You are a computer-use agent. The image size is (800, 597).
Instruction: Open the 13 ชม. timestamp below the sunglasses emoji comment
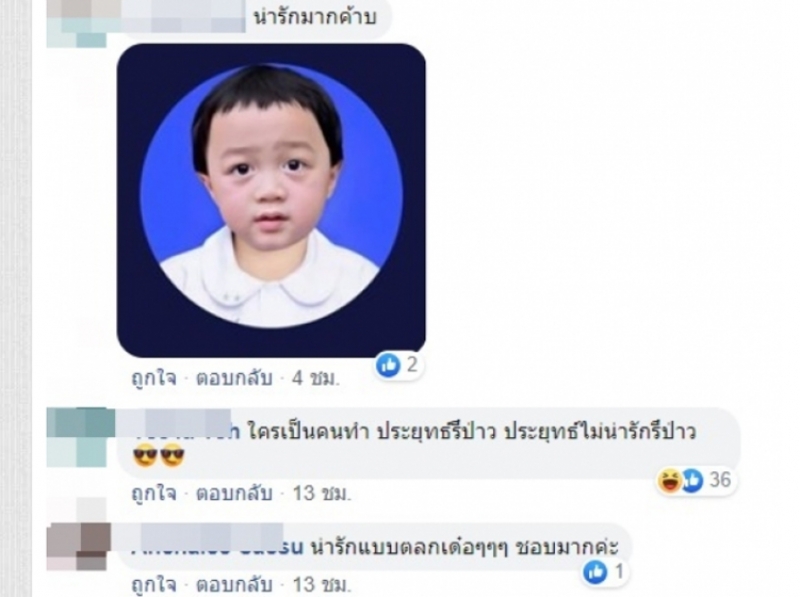point(321,493)
